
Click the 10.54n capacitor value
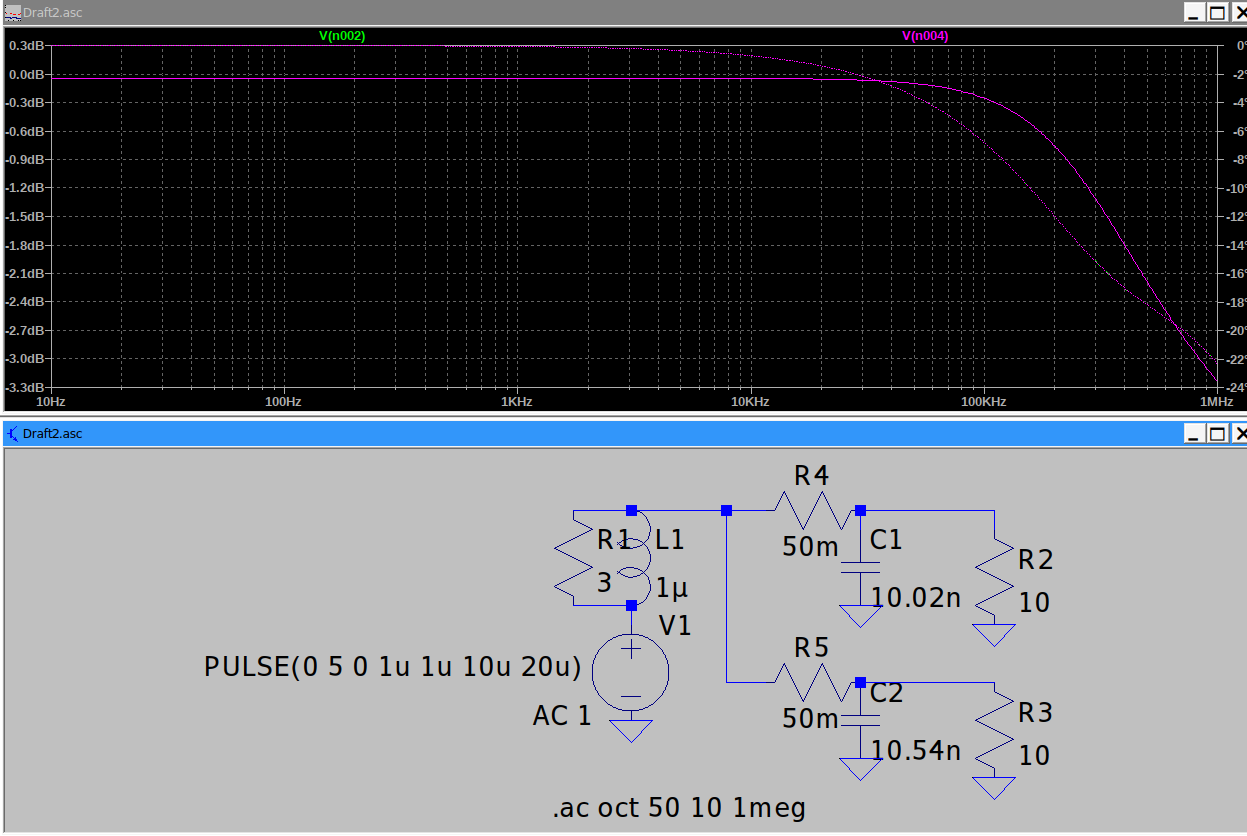(915, 750)
